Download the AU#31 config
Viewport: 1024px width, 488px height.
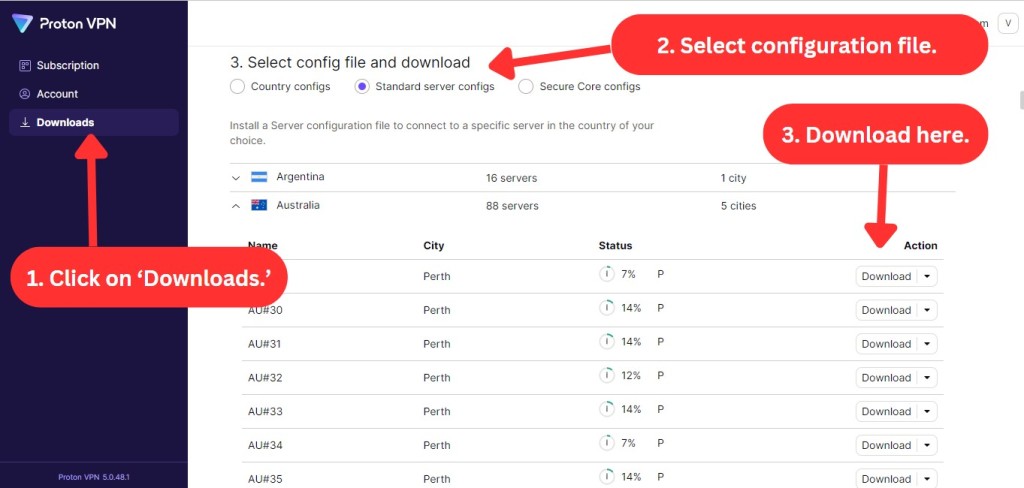886,344
